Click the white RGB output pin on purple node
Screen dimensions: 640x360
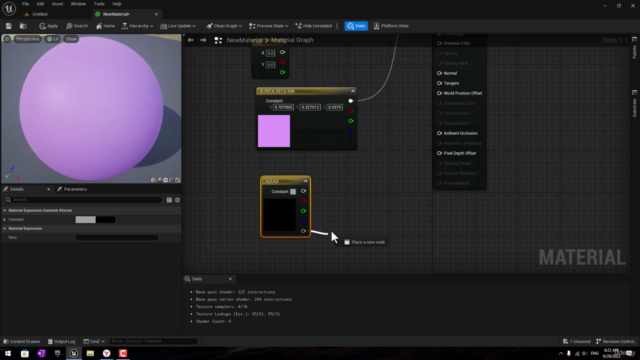point(351,101)
